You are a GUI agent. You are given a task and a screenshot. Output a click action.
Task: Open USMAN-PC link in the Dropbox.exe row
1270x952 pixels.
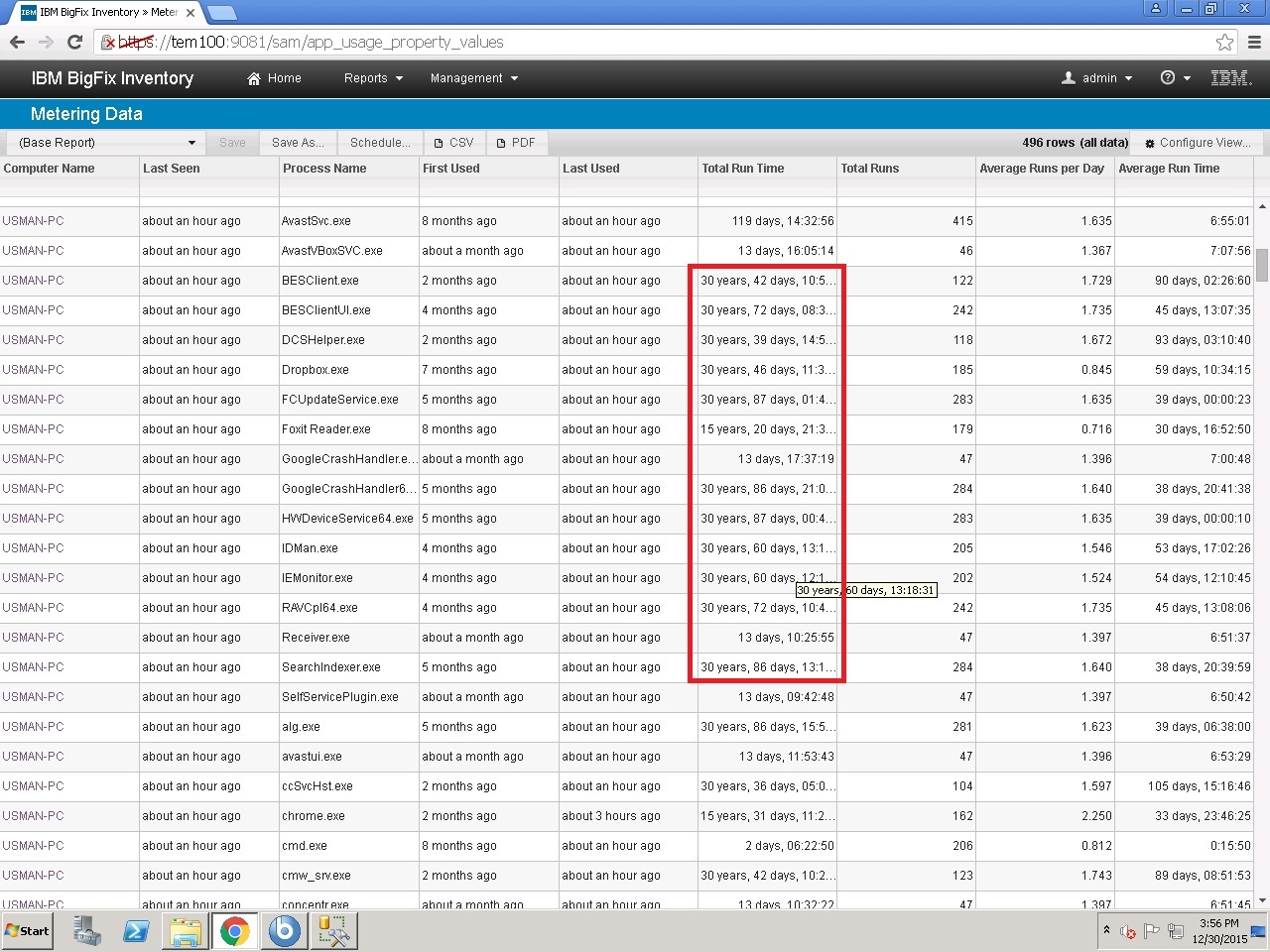click(x=33, y=370)
